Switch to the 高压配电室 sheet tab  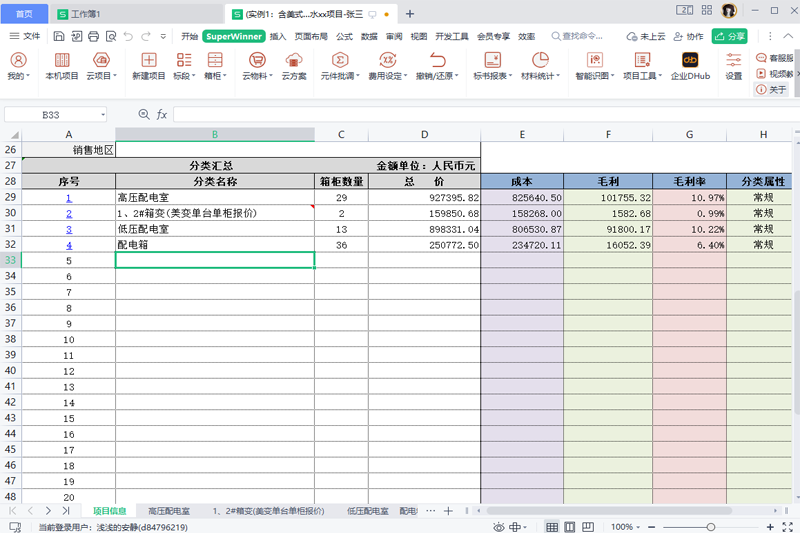tap(169, 511)
